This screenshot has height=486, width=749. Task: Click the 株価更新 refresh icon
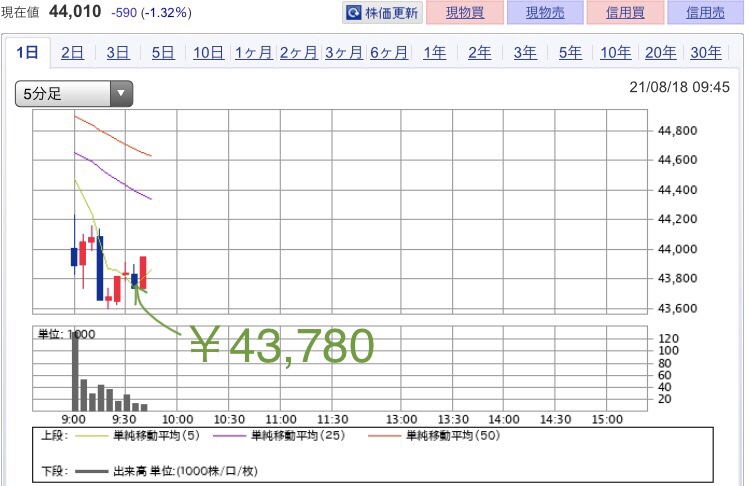tap(353, 12)
